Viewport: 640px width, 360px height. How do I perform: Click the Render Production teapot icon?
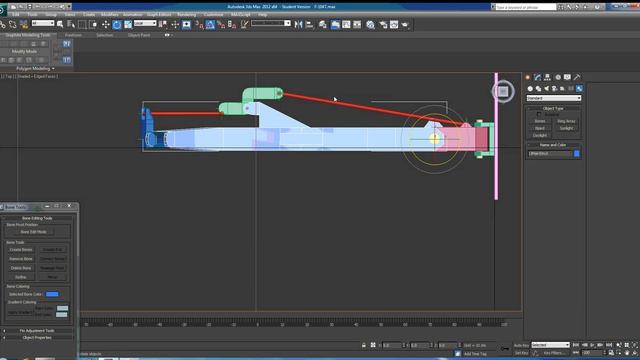pyautogui.click(x=405, y=24)
